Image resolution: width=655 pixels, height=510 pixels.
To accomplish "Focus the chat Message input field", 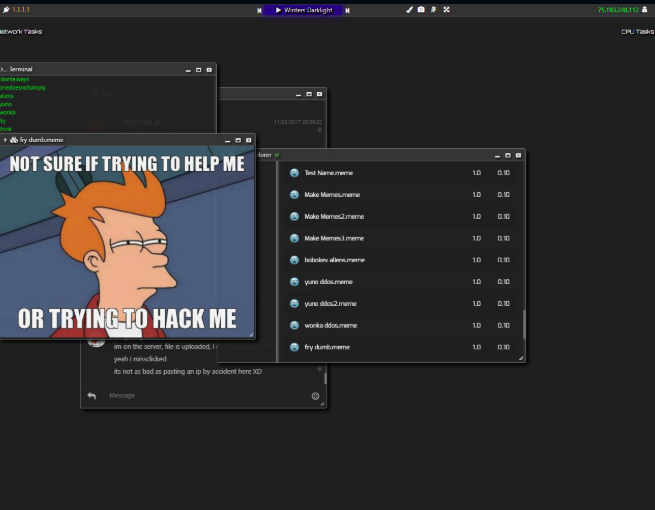I will click(x=207, y=396).
